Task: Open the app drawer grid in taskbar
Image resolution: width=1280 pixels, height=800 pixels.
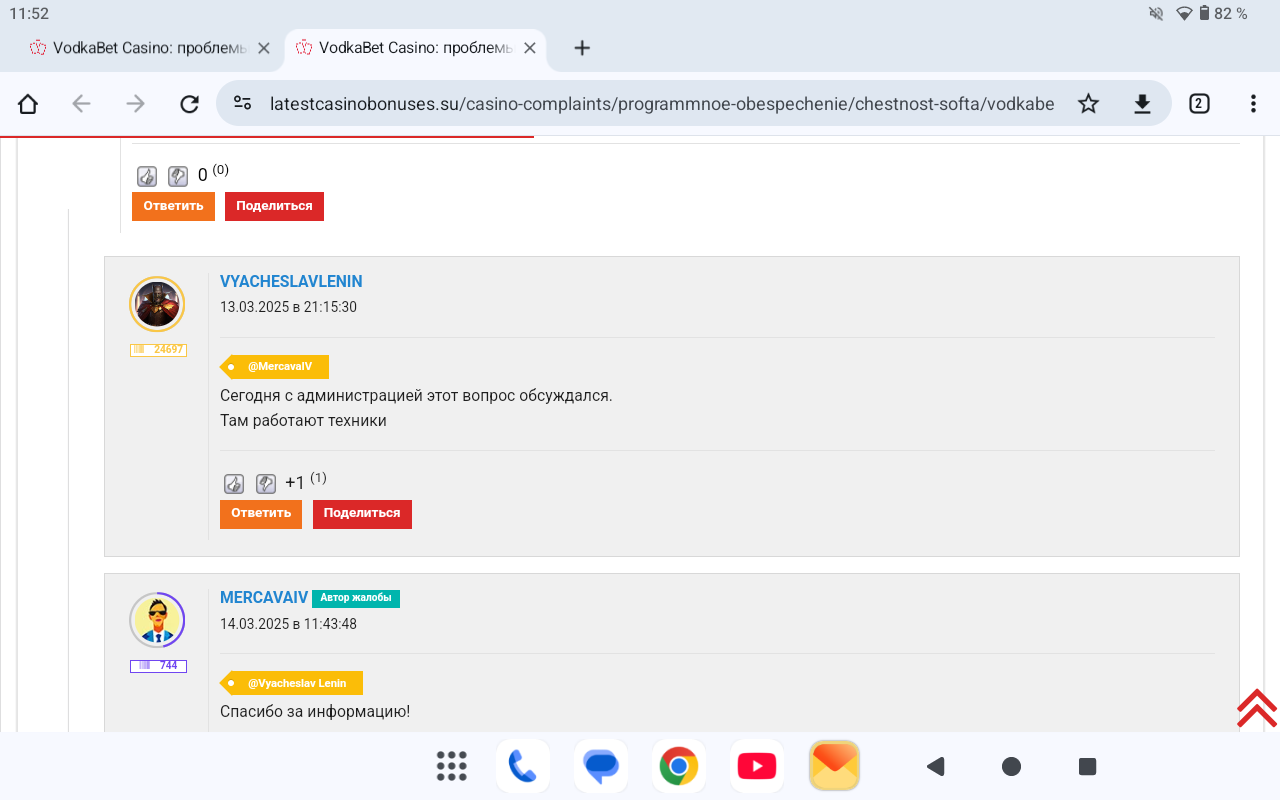Action: click(x=452, y=766)
